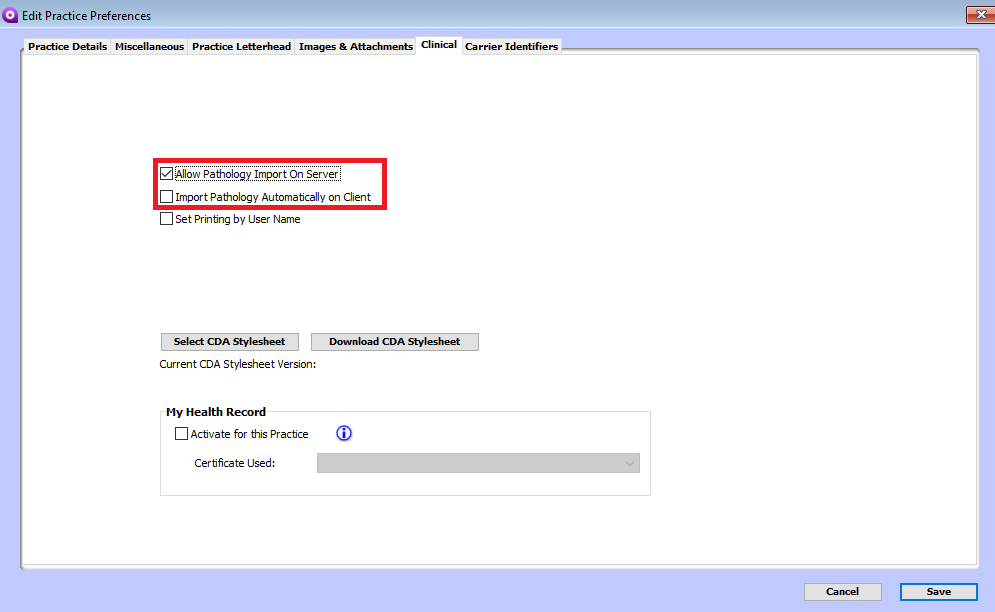
Task: Click the Select CDA Stylesheet button
Action: (229, 341)
